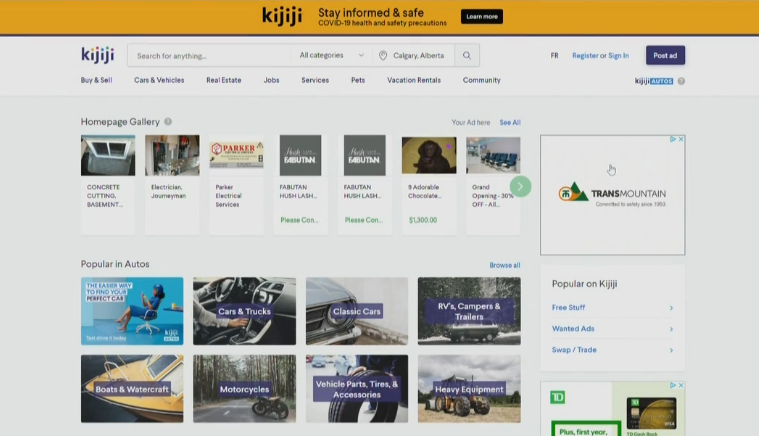
Task: Click the banner Kijiji logo
Action: coord(282,16)
